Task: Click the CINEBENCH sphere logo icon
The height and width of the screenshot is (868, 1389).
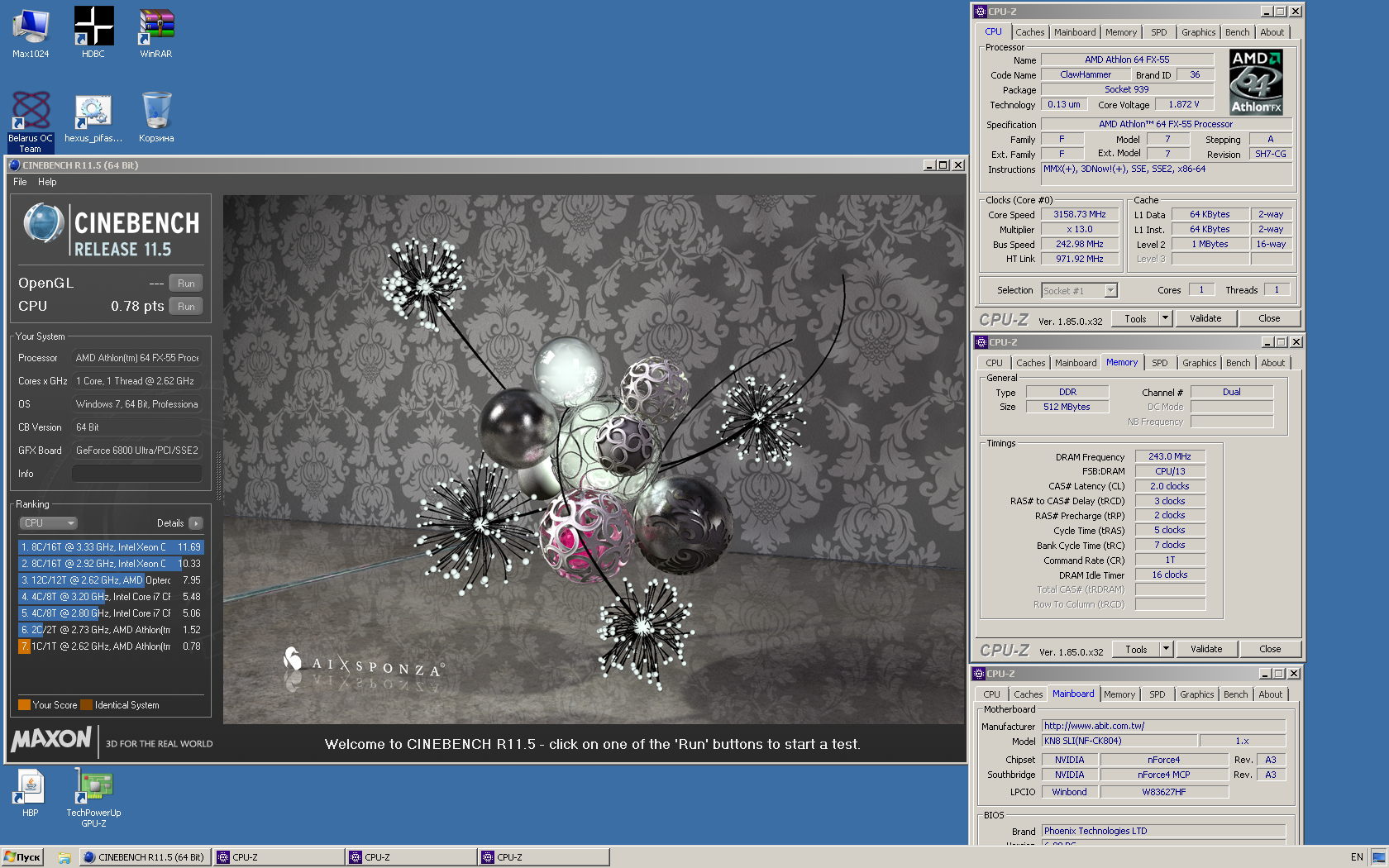Action: click(x=44, y=222)
